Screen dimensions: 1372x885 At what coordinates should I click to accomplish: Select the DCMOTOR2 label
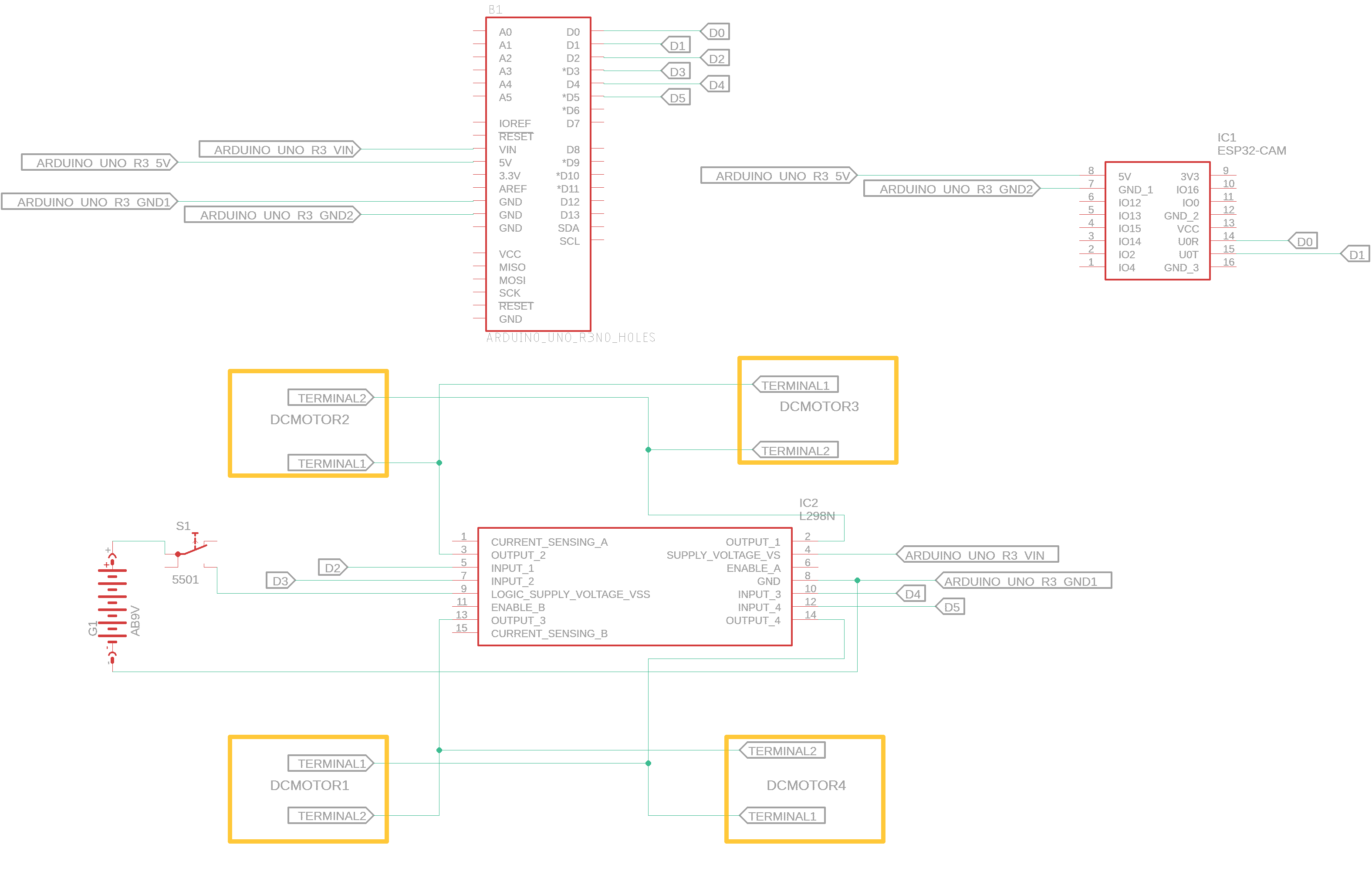[x=310, y=419]
